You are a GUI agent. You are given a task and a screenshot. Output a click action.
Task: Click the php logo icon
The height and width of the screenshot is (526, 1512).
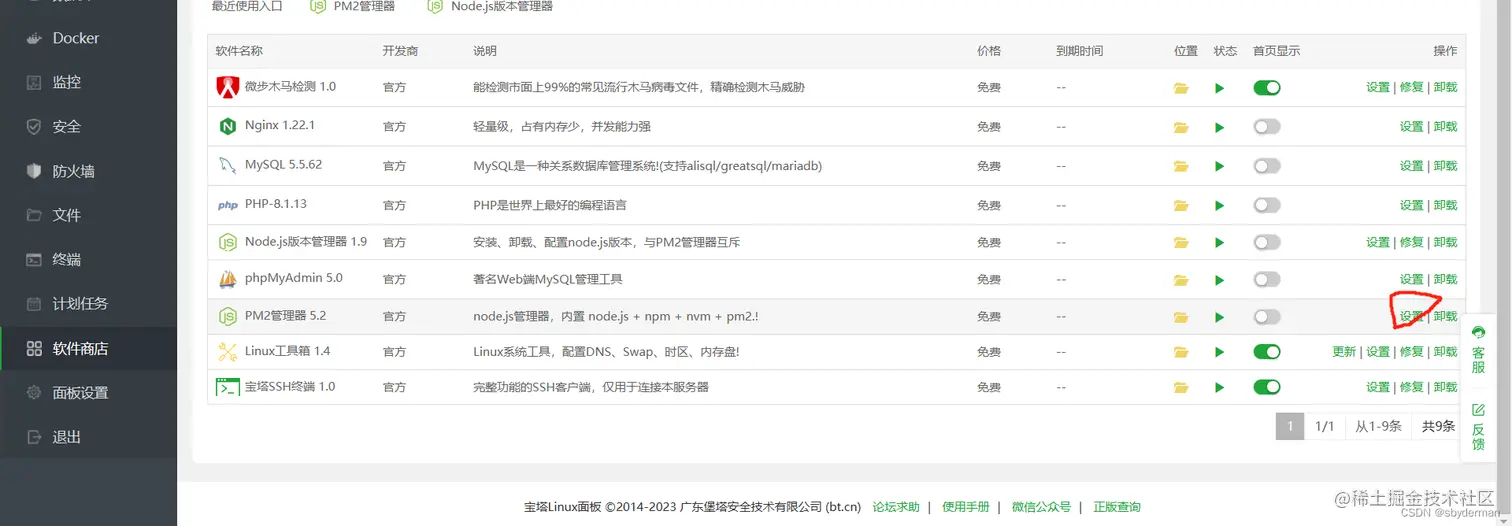pos(227,205)
